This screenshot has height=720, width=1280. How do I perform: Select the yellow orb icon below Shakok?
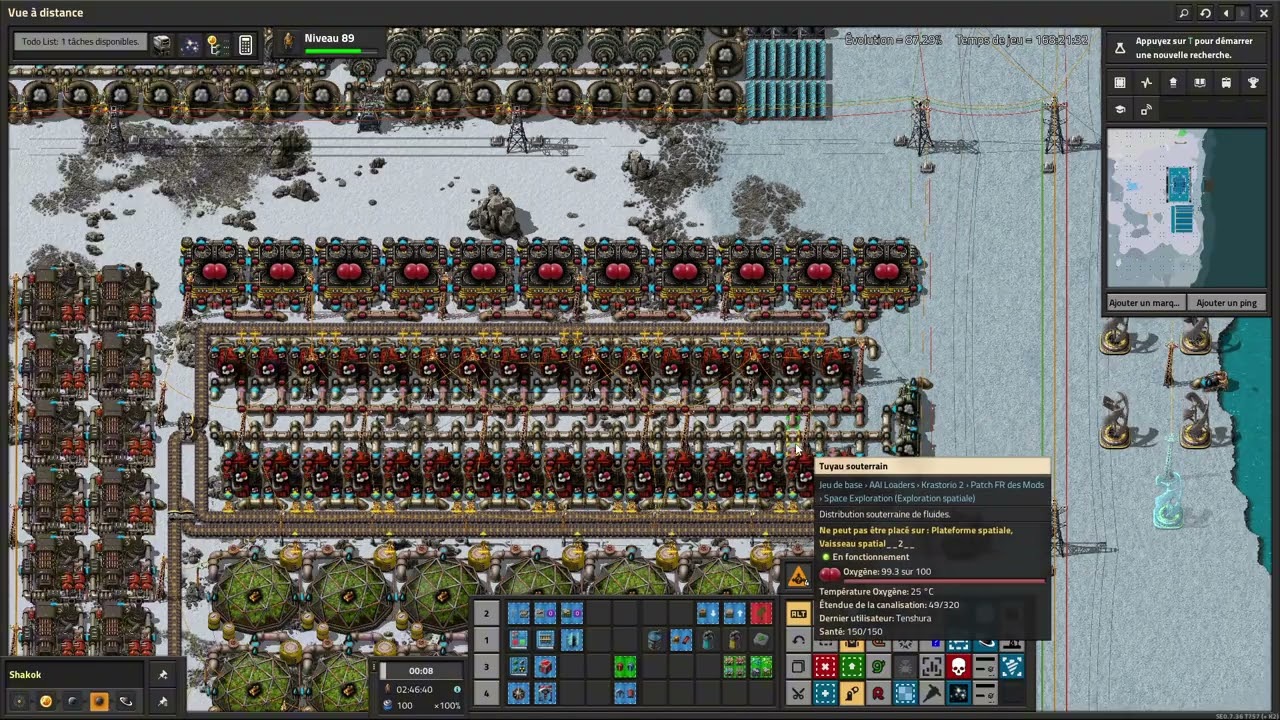[x=46, y=701]
